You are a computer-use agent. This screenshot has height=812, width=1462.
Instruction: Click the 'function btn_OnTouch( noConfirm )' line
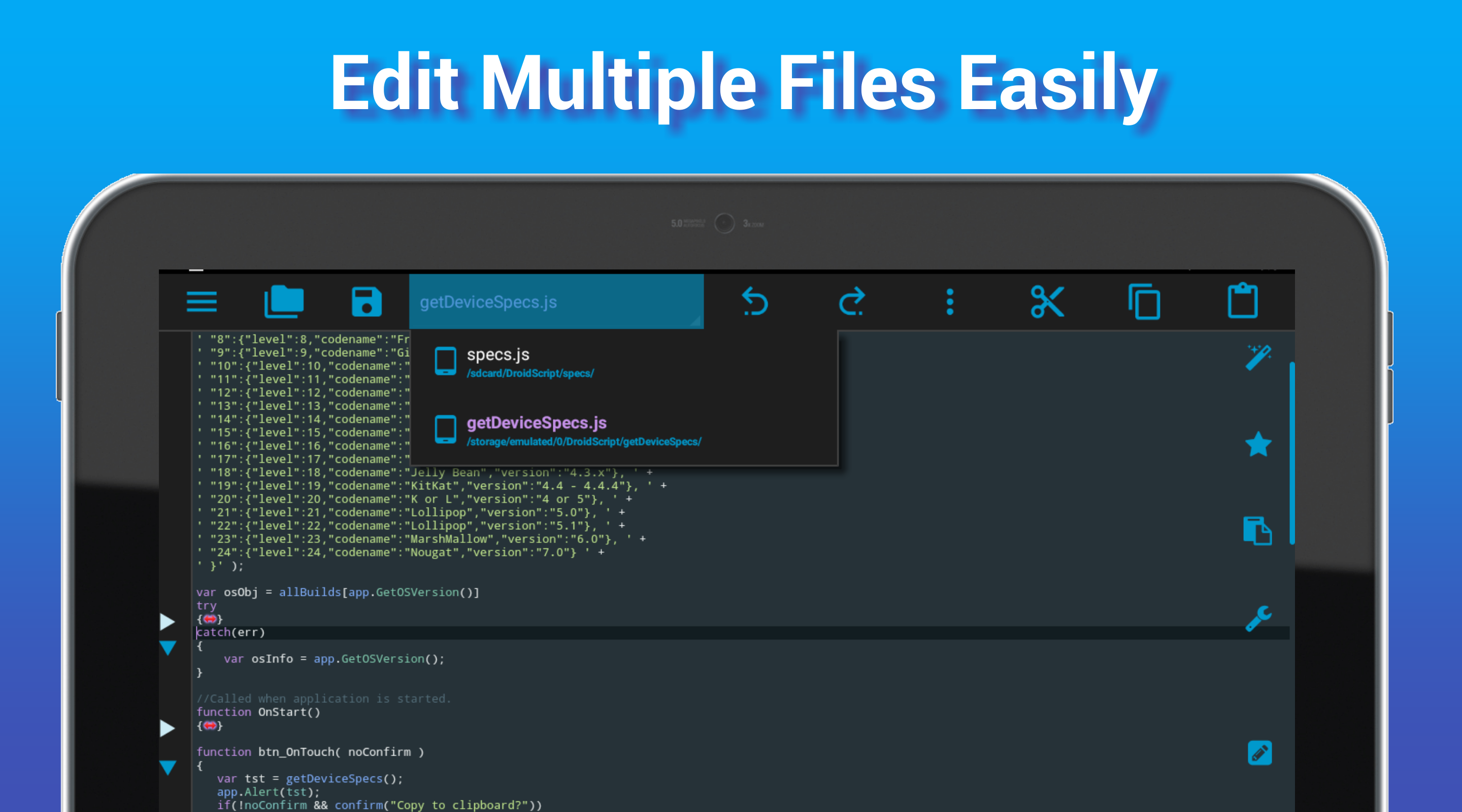(310, 752)
